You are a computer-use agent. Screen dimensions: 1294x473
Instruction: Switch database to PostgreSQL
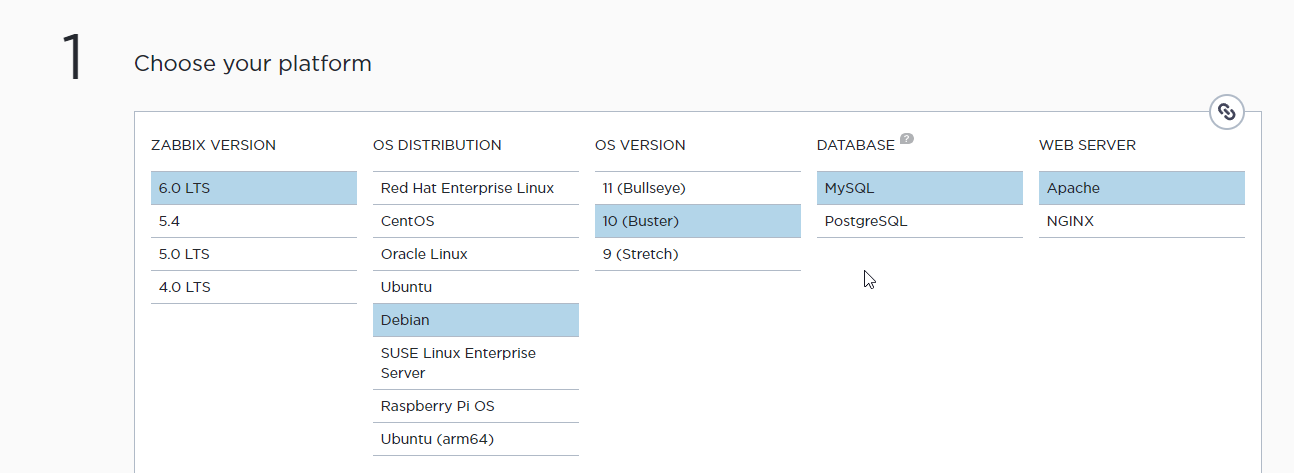(920, 221)
